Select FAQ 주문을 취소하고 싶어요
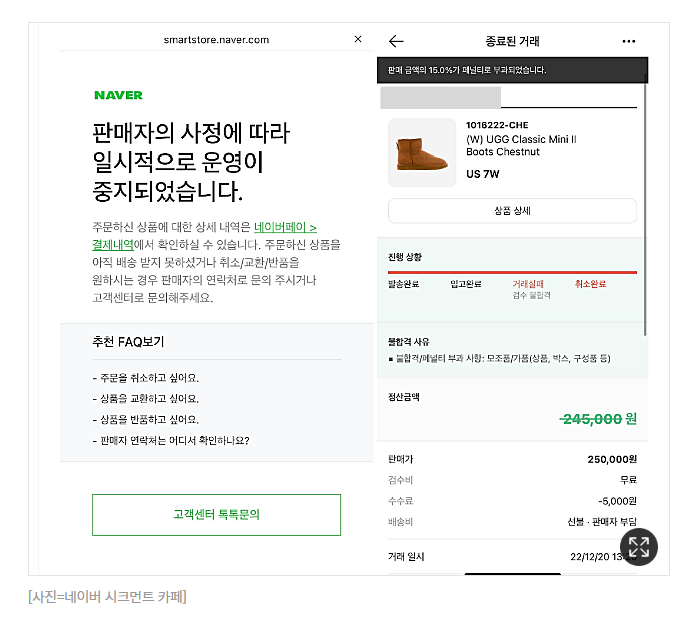 click(x=146, y=378)
